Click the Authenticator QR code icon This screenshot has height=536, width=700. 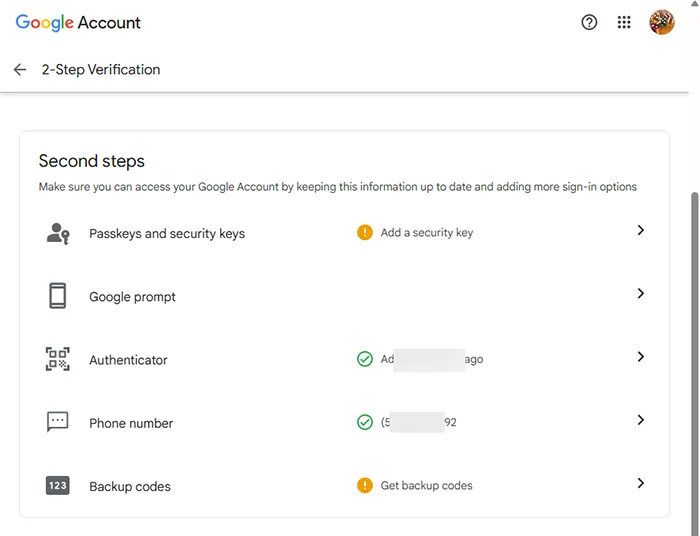pos(58,359)
